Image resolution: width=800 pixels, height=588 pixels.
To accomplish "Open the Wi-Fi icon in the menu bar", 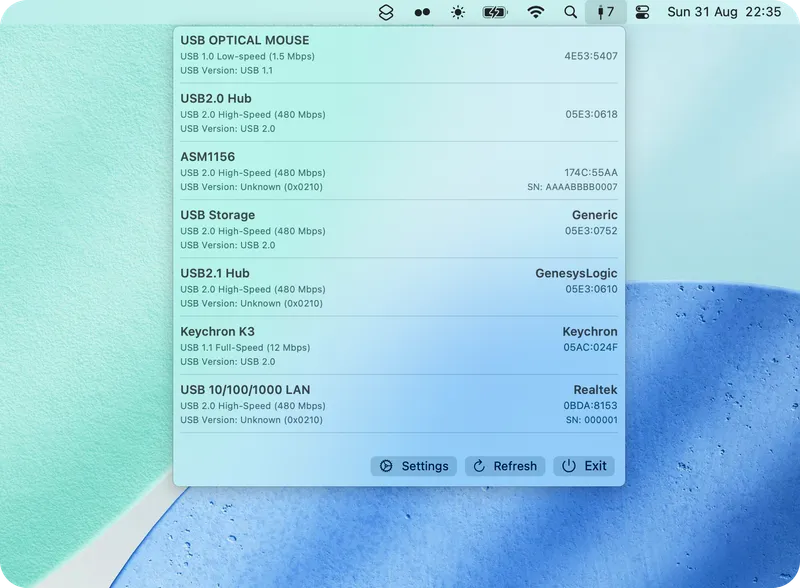I will click(537, 11).
